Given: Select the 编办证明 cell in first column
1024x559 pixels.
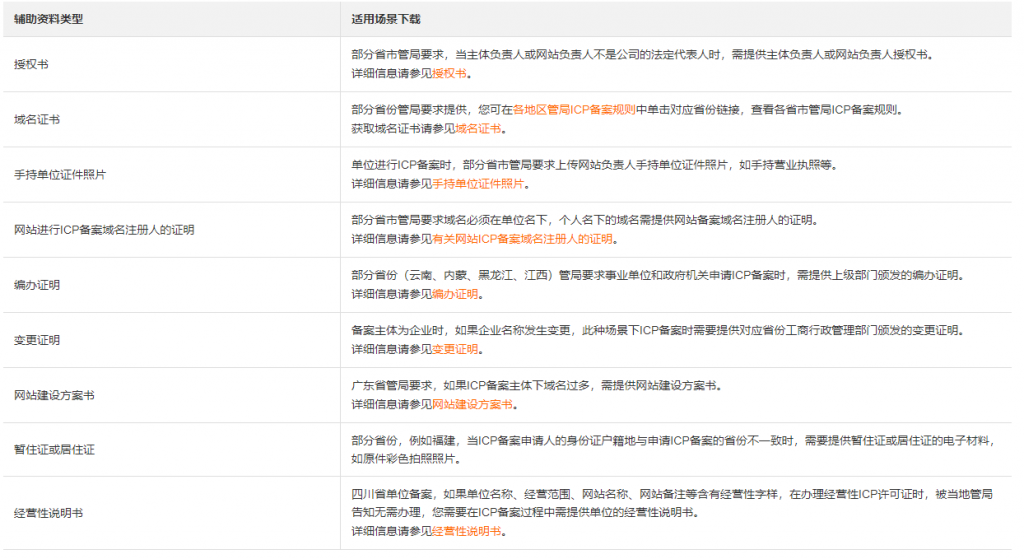Looking at the screenshot, I should (37, 285).
